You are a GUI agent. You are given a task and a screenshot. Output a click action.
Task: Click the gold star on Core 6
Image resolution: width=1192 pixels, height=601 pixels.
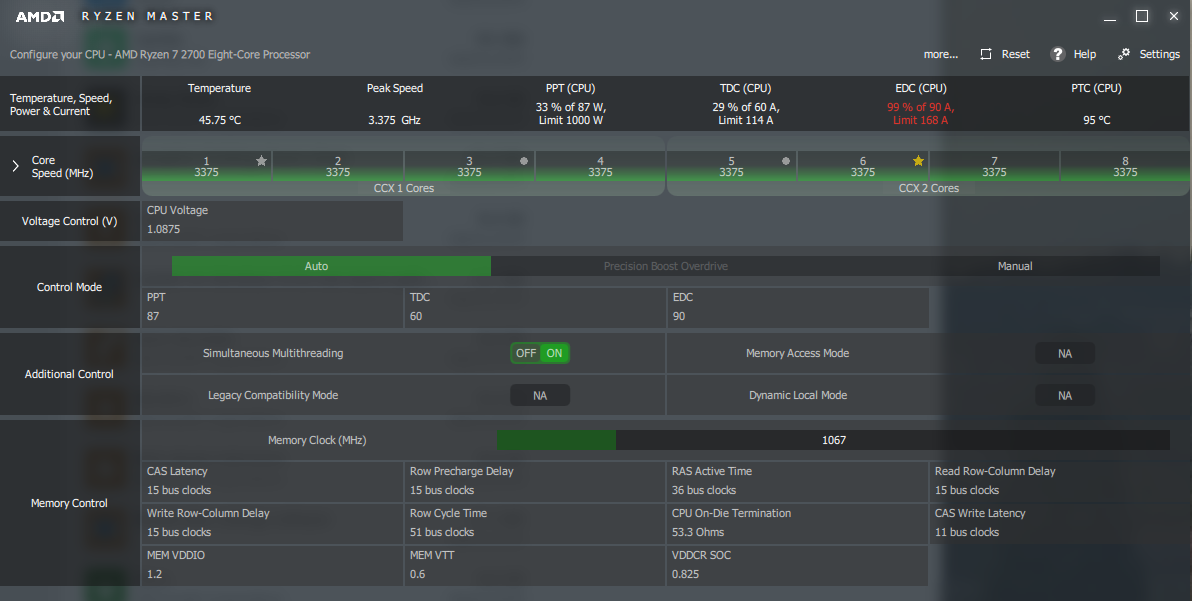tap(918, 160)
